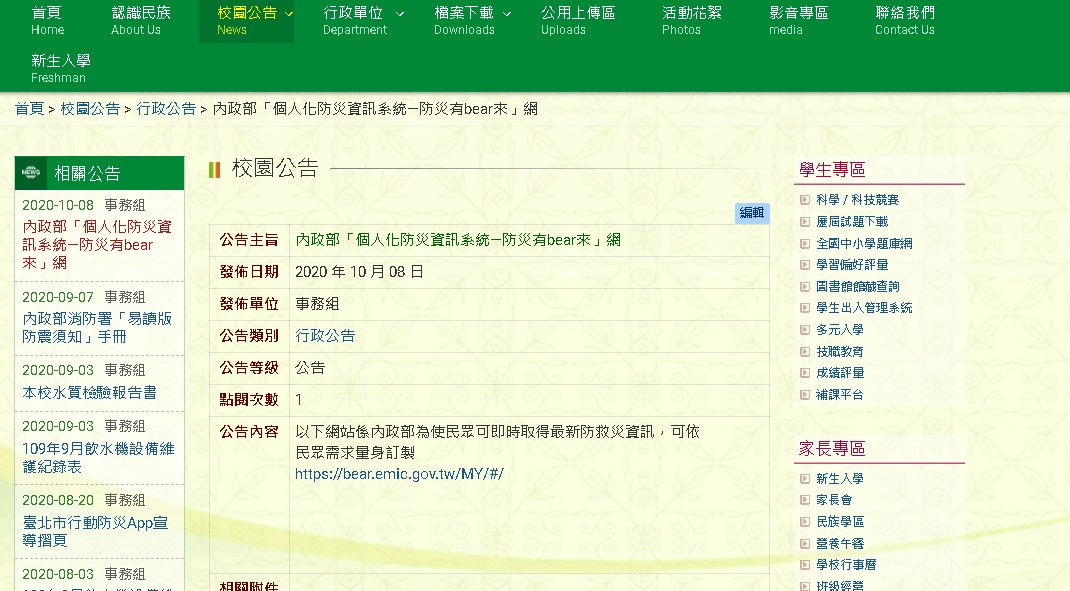The image size is (1070, 591).
Task: Click the arrow icon beside 家長專區 新生入學
Action: coord(805,479)
